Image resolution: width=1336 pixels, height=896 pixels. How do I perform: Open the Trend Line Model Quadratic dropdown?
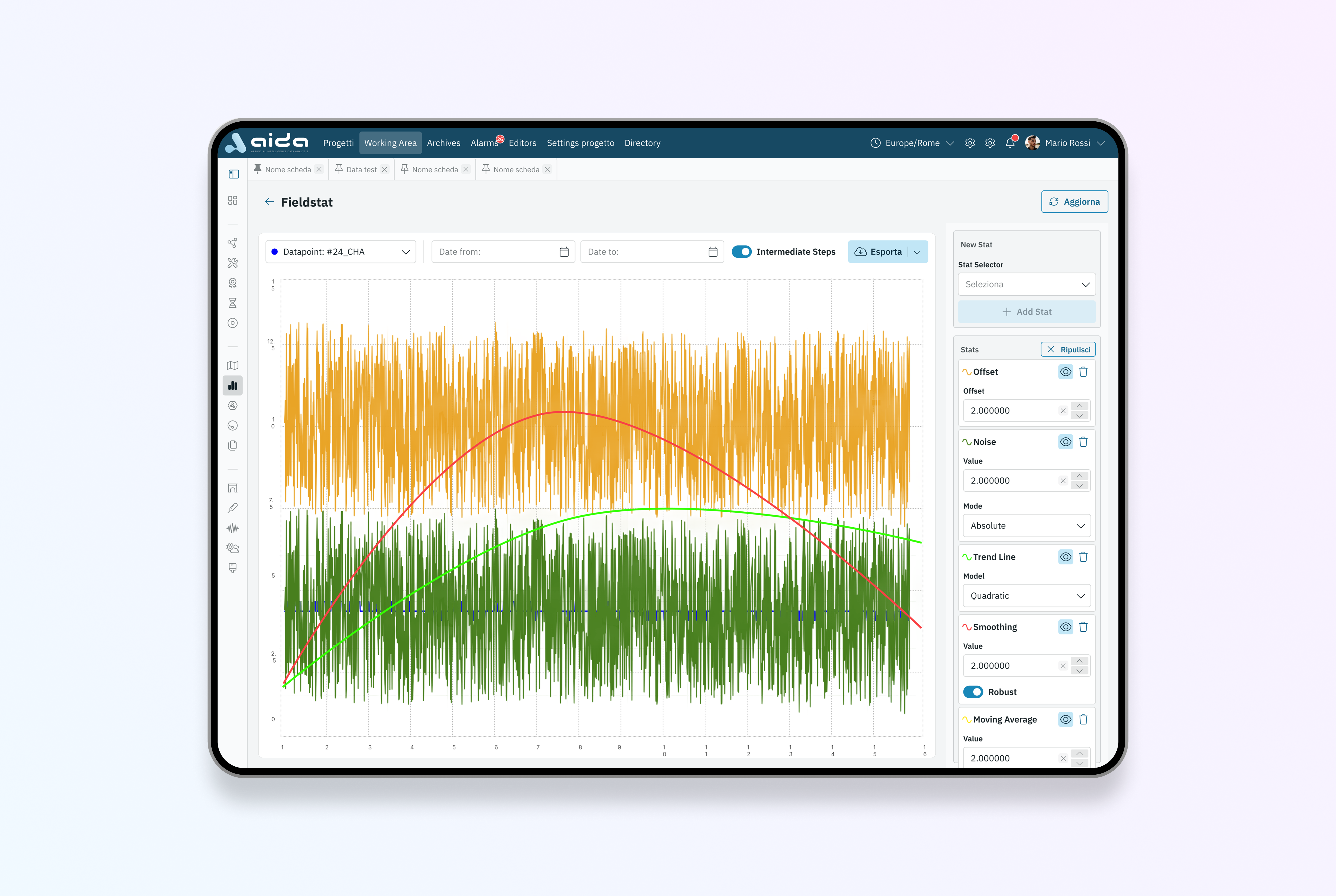(1027, 596)
